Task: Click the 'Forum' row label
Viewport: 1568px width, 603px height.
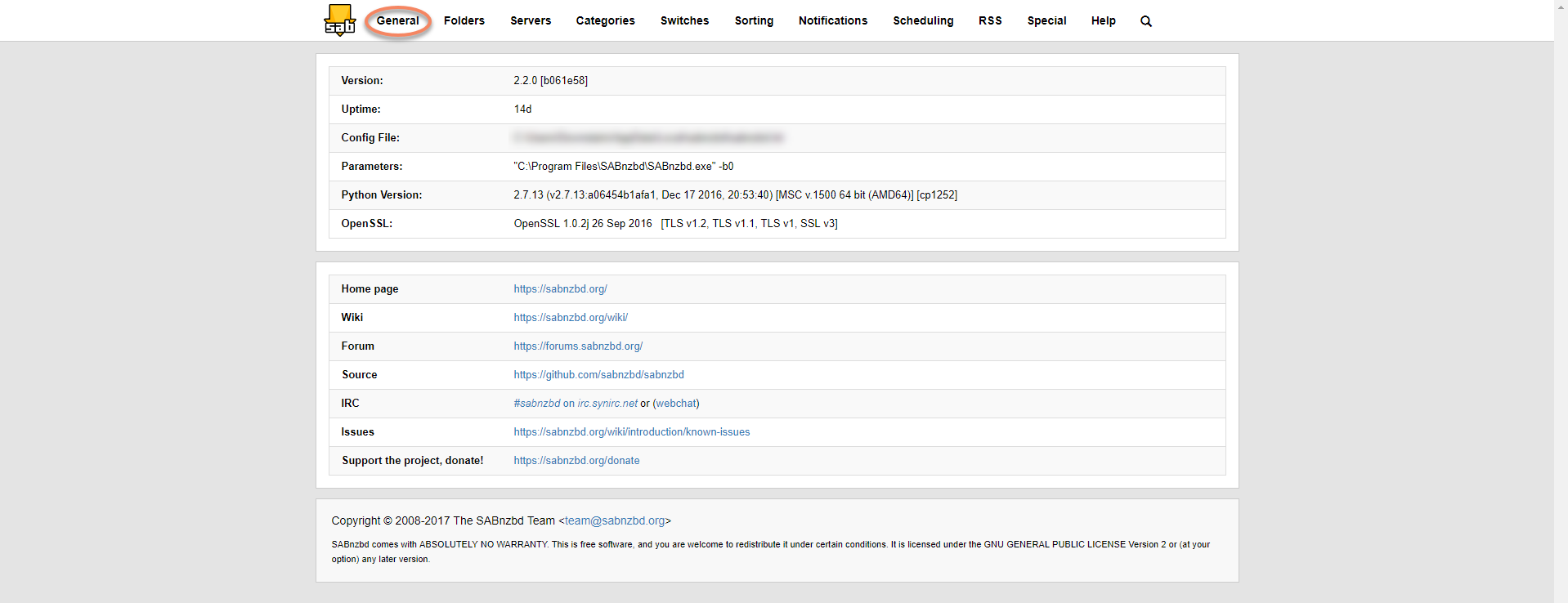Action: pos(358,346)
